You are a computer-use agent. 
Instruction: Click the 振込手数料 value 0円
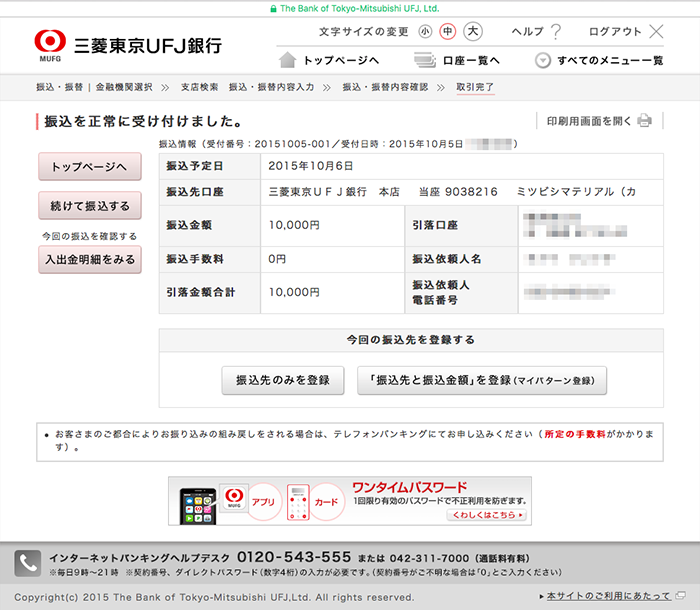277,259
